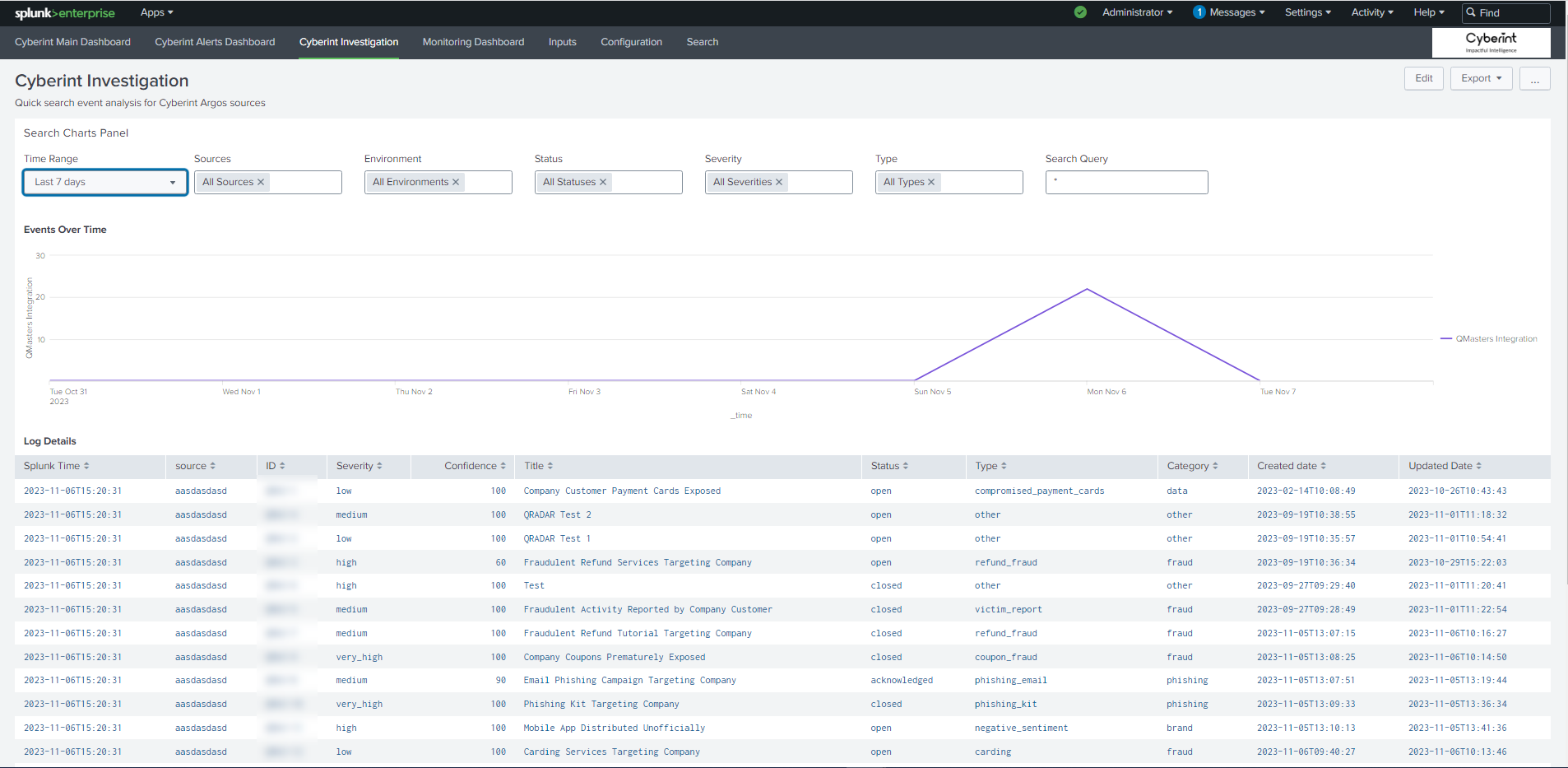Click updated date 2023-10-29T15:22:03
Image resolution: width=1568 pixels, height=768 pixels.
(x=1458, y=562)
